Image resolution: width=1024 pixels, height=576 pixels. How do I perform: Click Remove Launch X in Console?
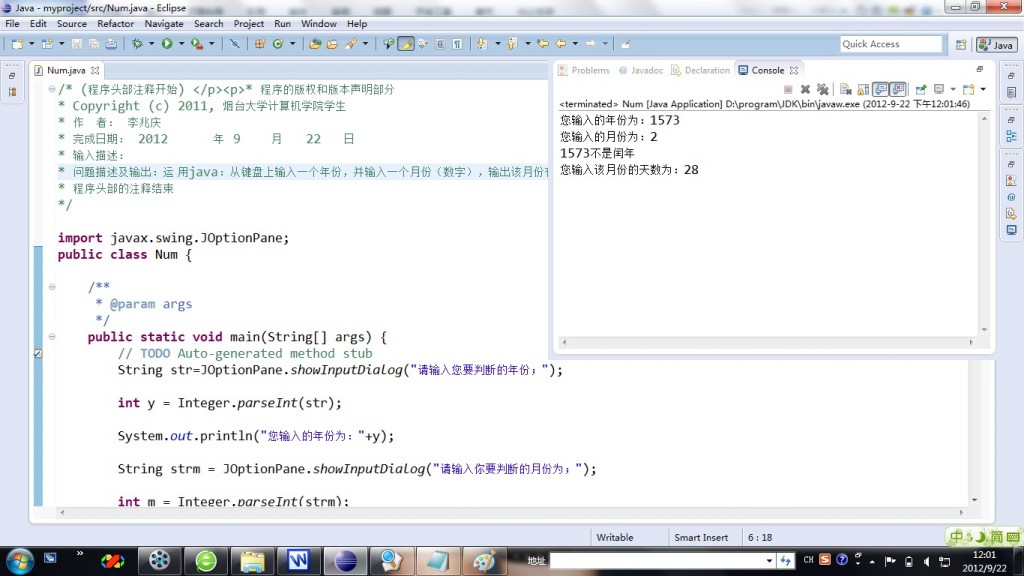coord(805,89)
